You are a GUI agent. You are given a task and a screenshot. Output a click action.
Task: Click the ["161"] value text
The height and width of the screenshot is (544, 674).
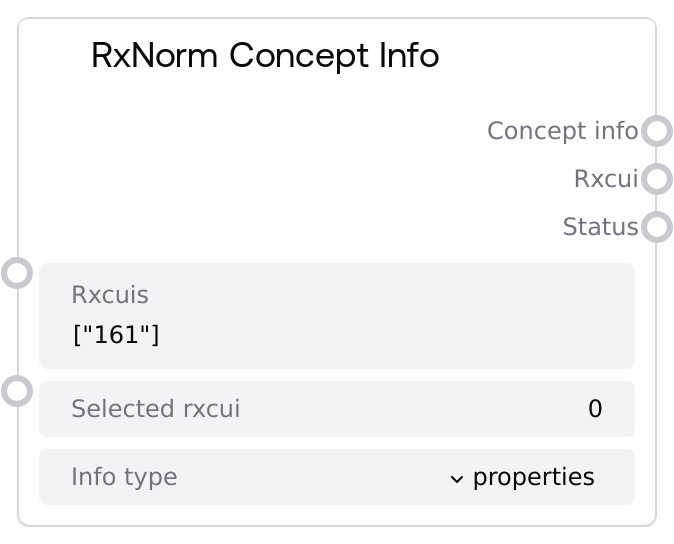tap(116, 335)
